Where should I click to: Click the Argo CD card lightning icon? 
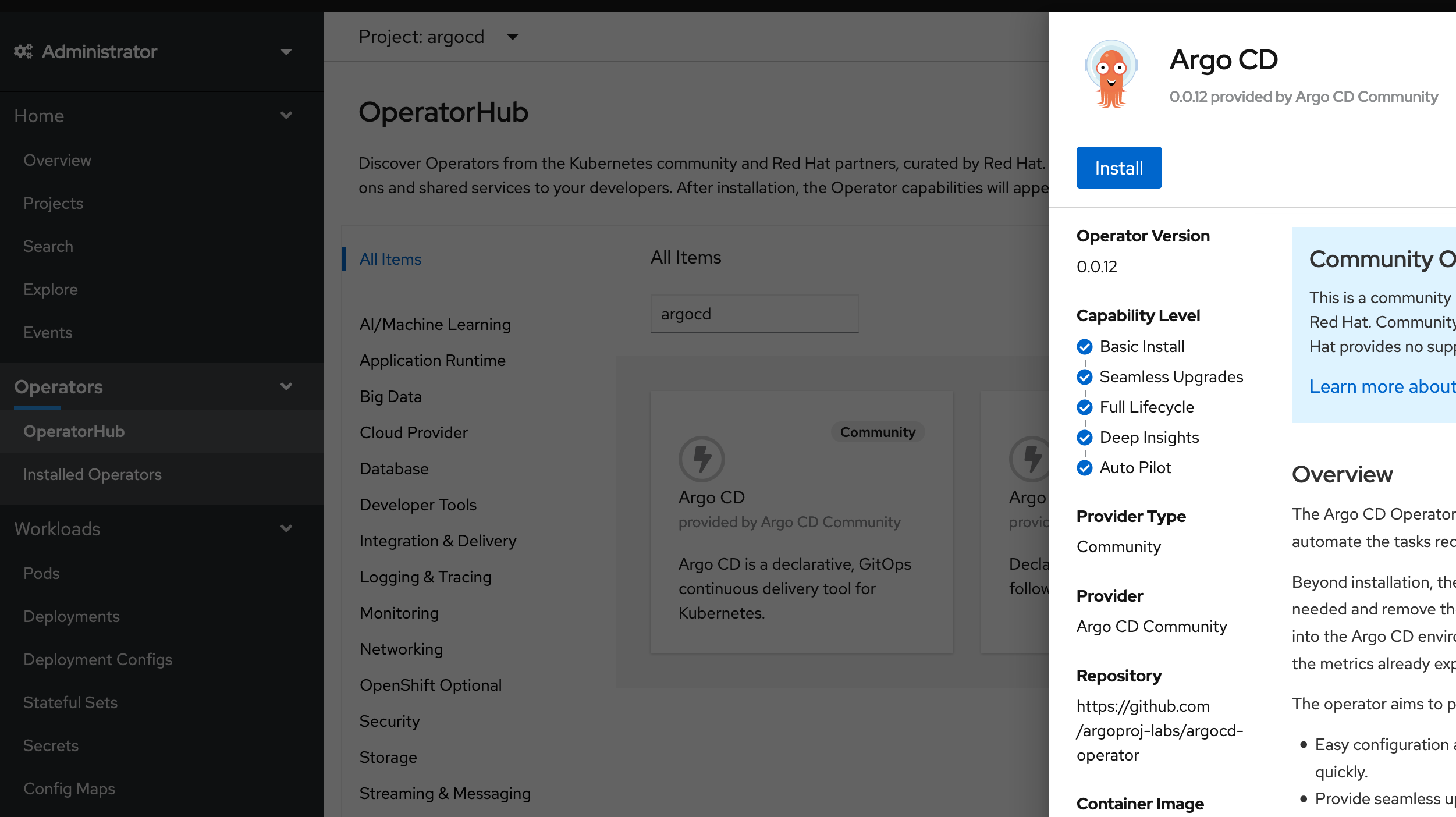point(701,459)
